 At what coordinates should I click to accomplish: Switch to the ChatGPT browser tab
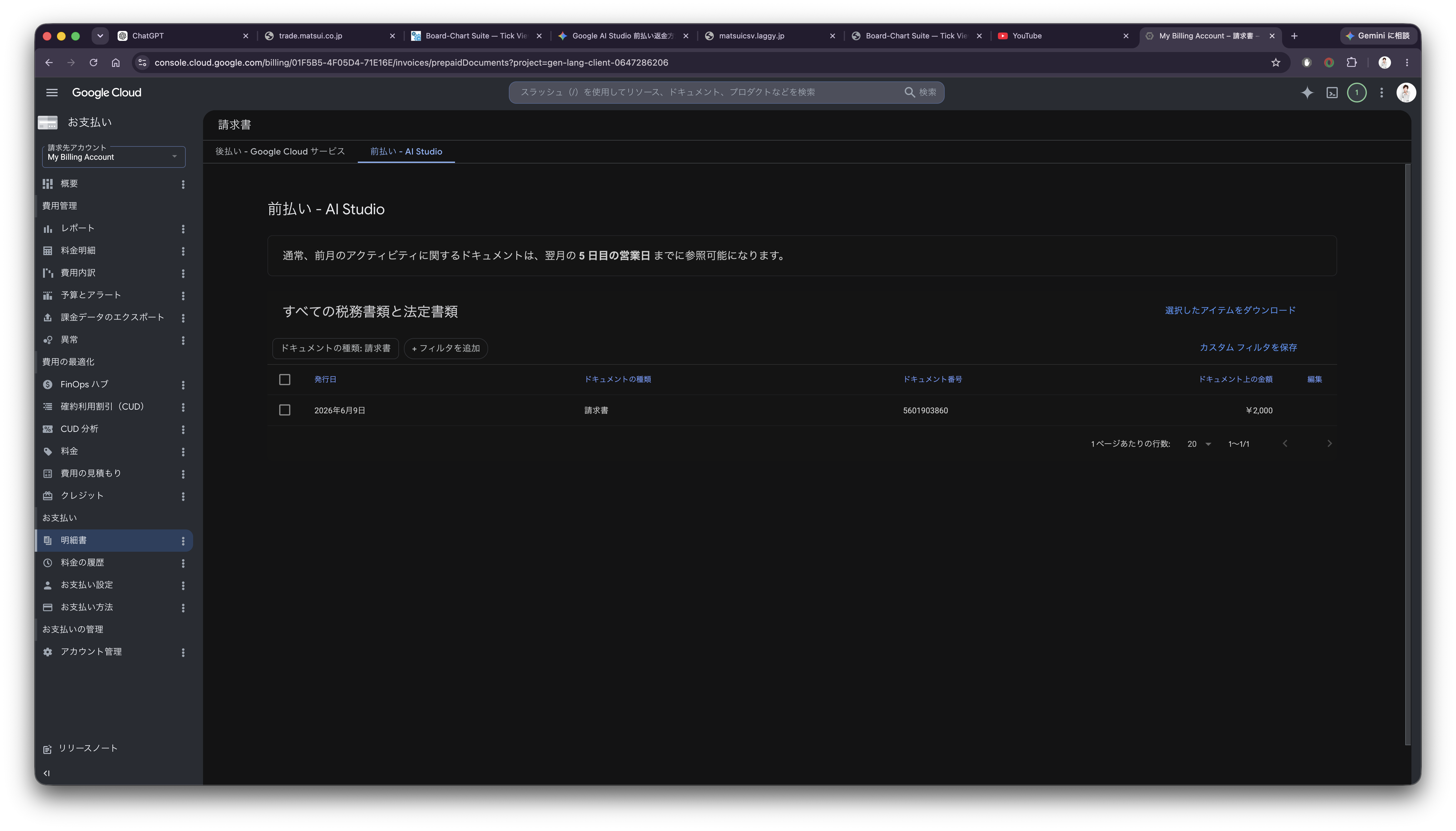183,36
